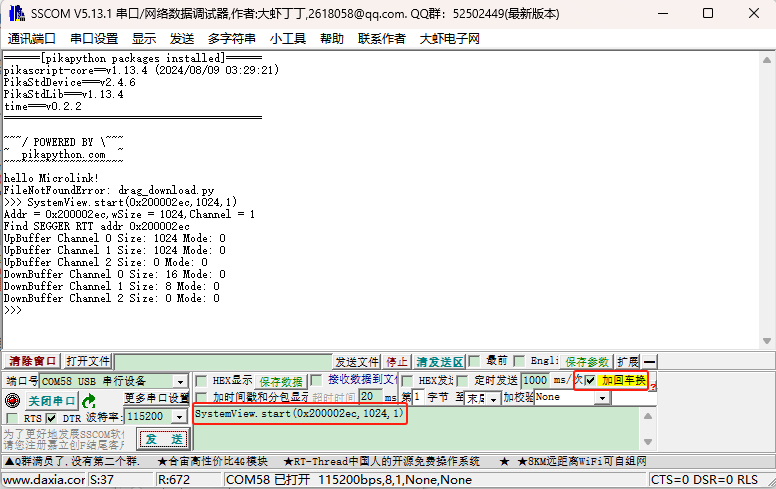Image resolution: width=776 pixels, height=489 pixels.
Task: Click the 清除窗口 button
Action: pos(32,361)
